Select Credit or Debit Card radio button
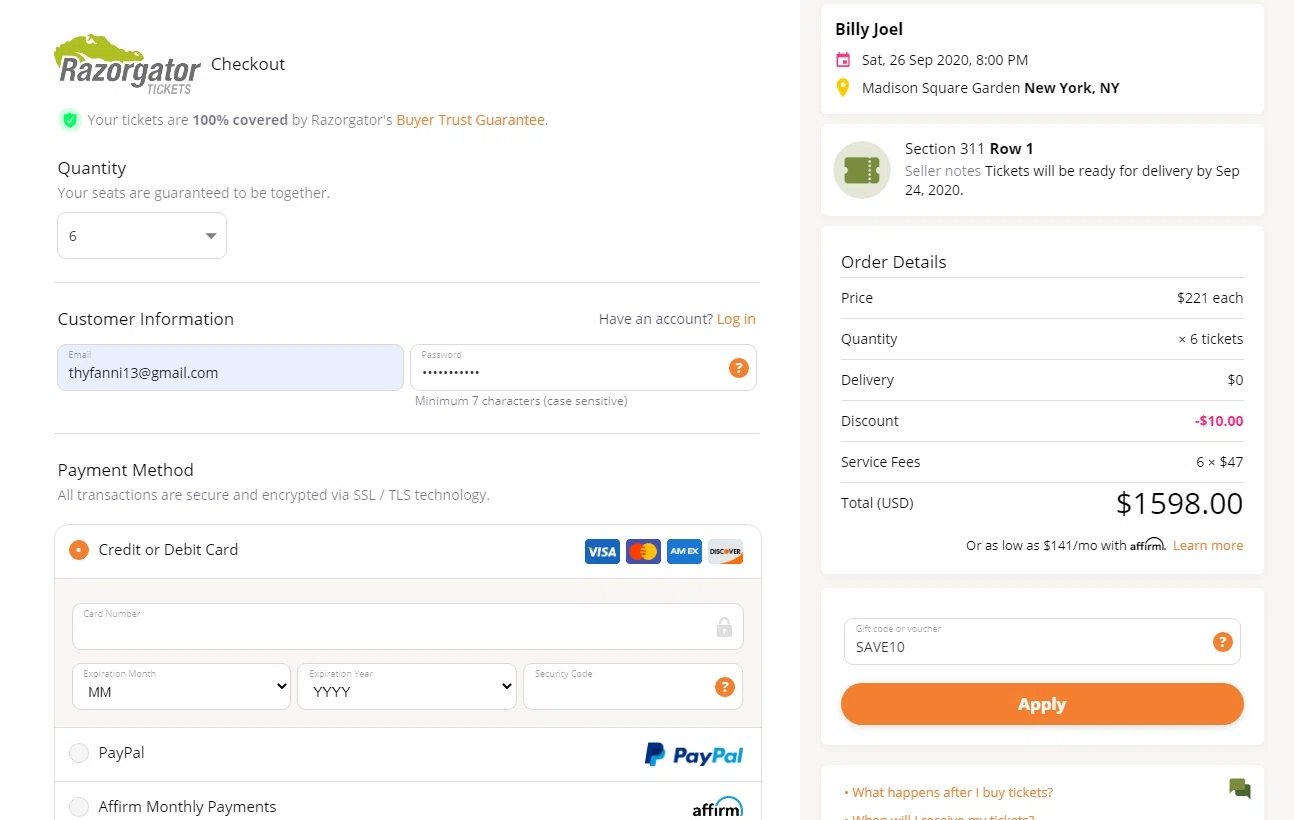Viewport: 1294px width, 820px height. click(x=79, y=550)
